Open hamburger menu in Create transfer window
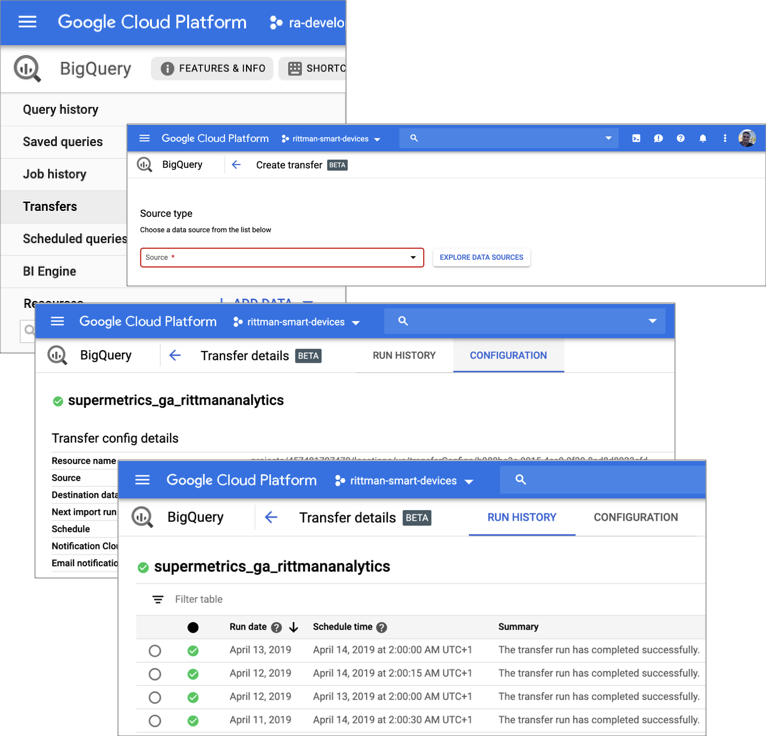The height and width of the screenshot is (736, 766). (x=145, y=138)
